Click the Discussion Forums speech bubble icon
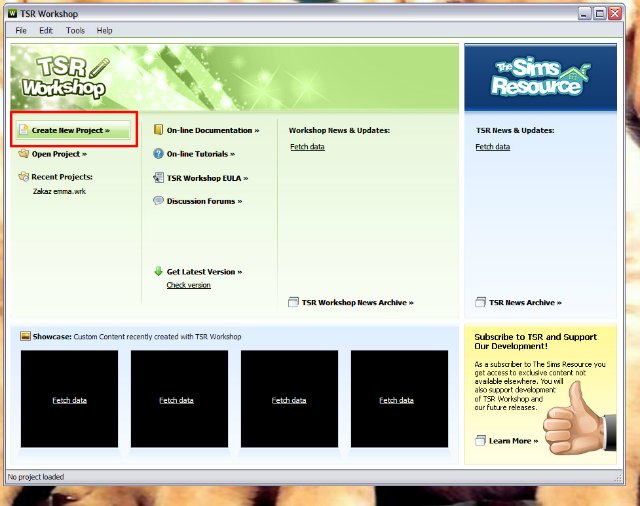 coord(158,201)
